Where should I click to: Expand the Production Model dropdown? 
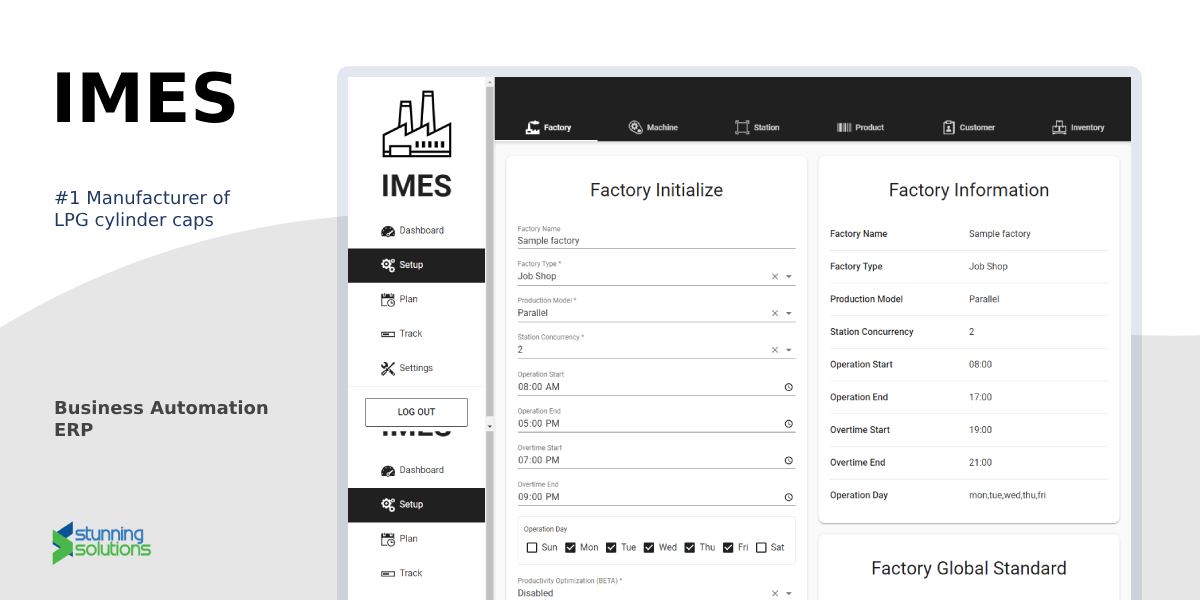click(789, 312)
